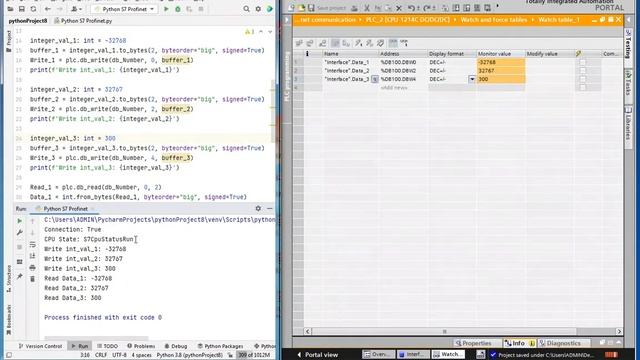Rerun using the green play icon in Run panel
The image size is (640, 360).
tap(19, 221)
